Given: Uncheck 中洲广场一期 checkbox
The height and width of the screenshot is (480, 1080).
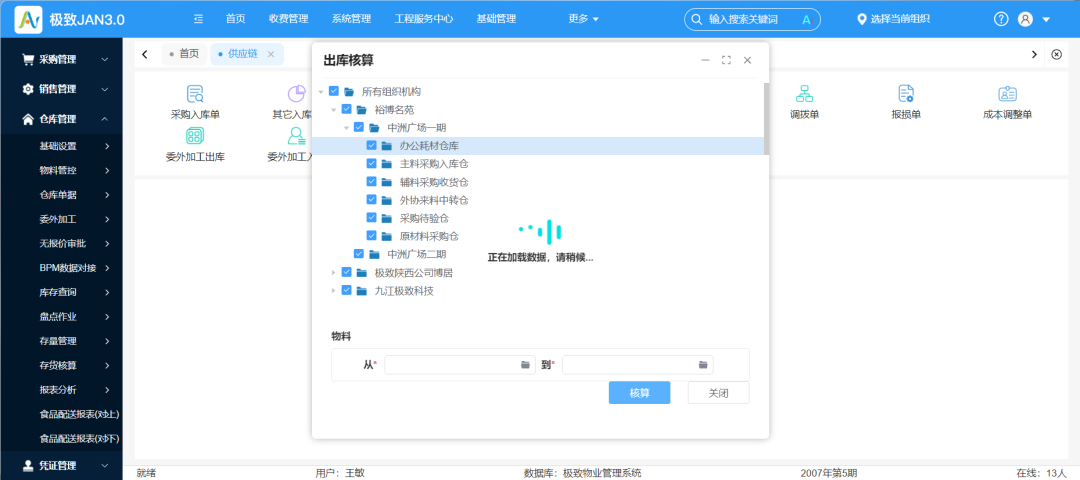Looking at the screenshot, I should click(359, 127).
